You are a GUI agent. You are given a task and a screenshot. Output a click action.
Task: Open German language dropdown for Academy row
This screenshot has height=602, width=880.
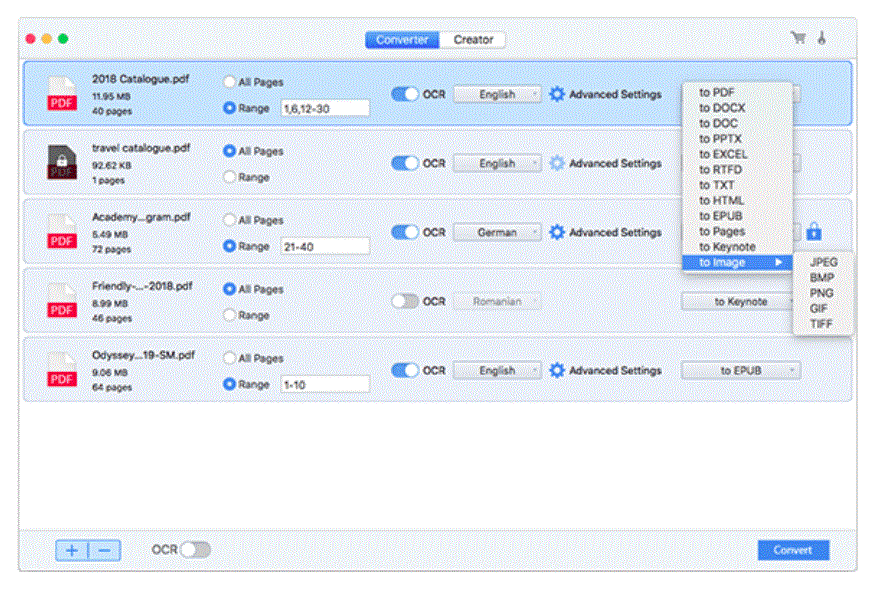(497, 232)
